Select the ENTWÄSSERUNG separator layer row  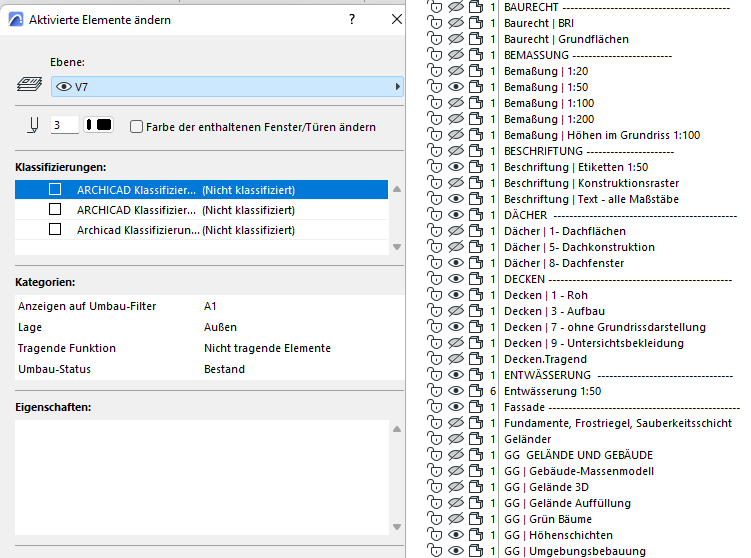pos(618,375)
